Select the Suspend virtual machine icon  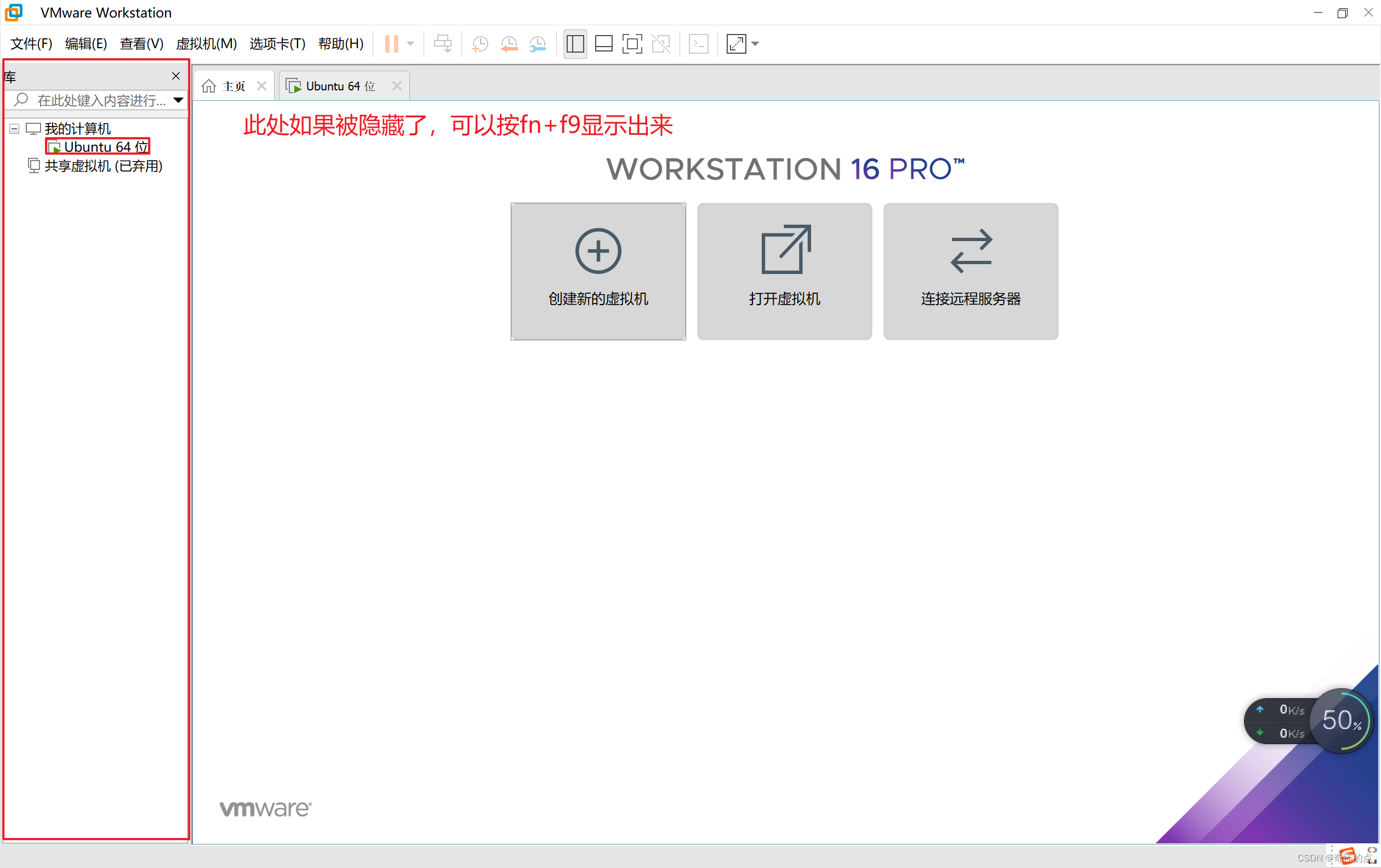393,44
